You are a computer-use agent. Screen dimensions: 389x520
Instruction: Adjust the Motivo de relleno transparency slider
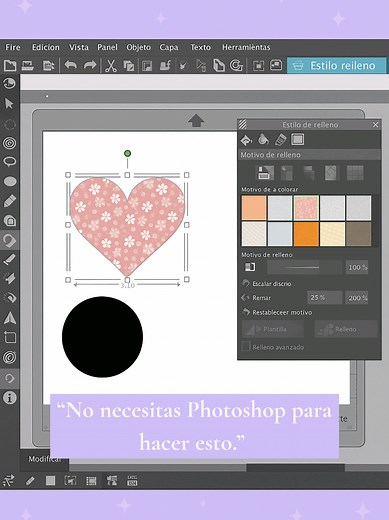coord(304,267)
